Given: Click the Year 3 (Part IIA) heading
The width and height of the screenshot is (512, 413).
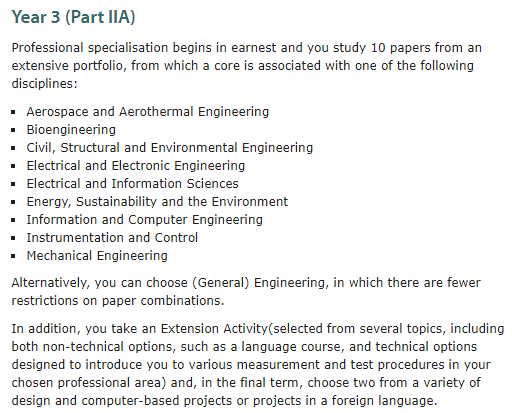Looking at the screenshot, I should (x=73, y=17).
